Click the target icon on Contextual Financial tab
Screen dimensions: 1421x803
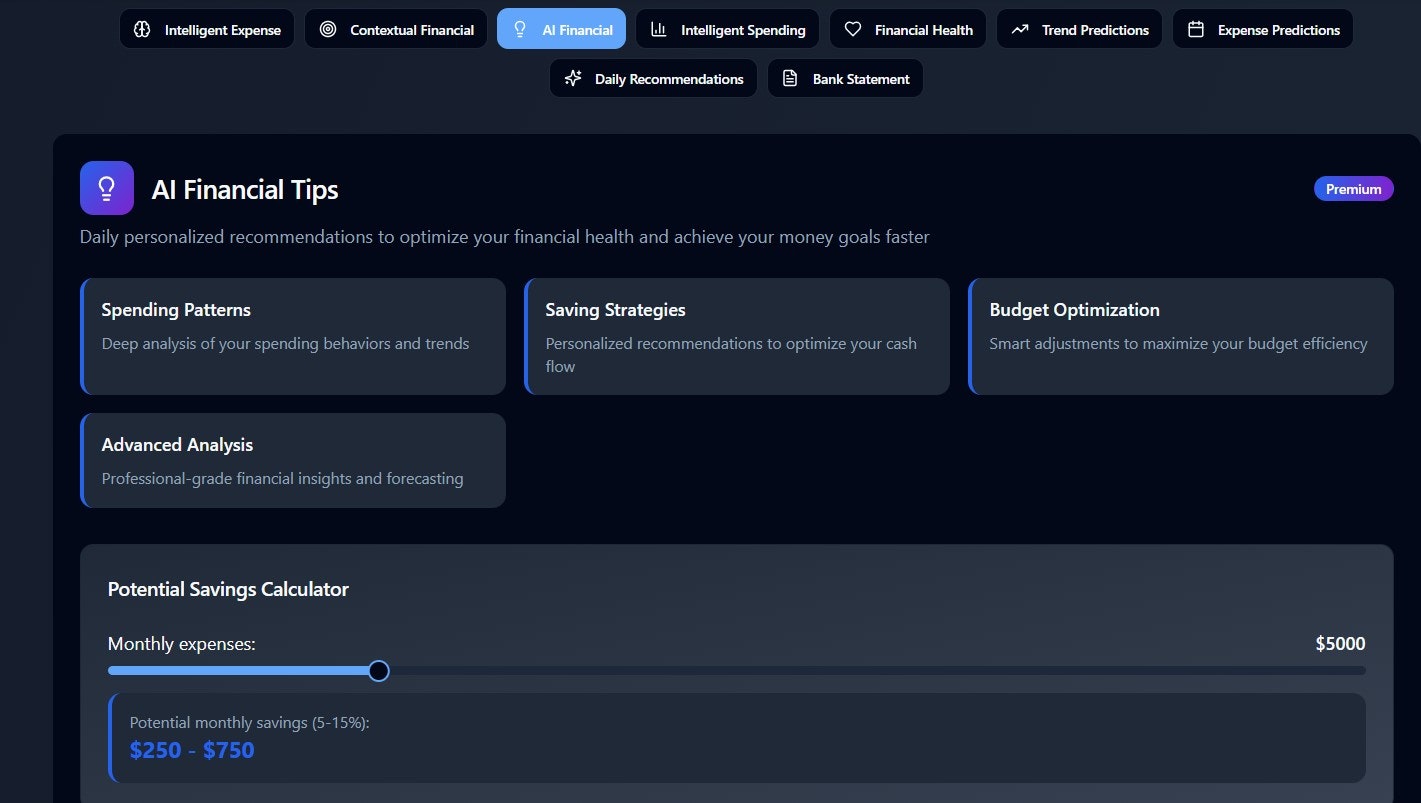(328, 29)
